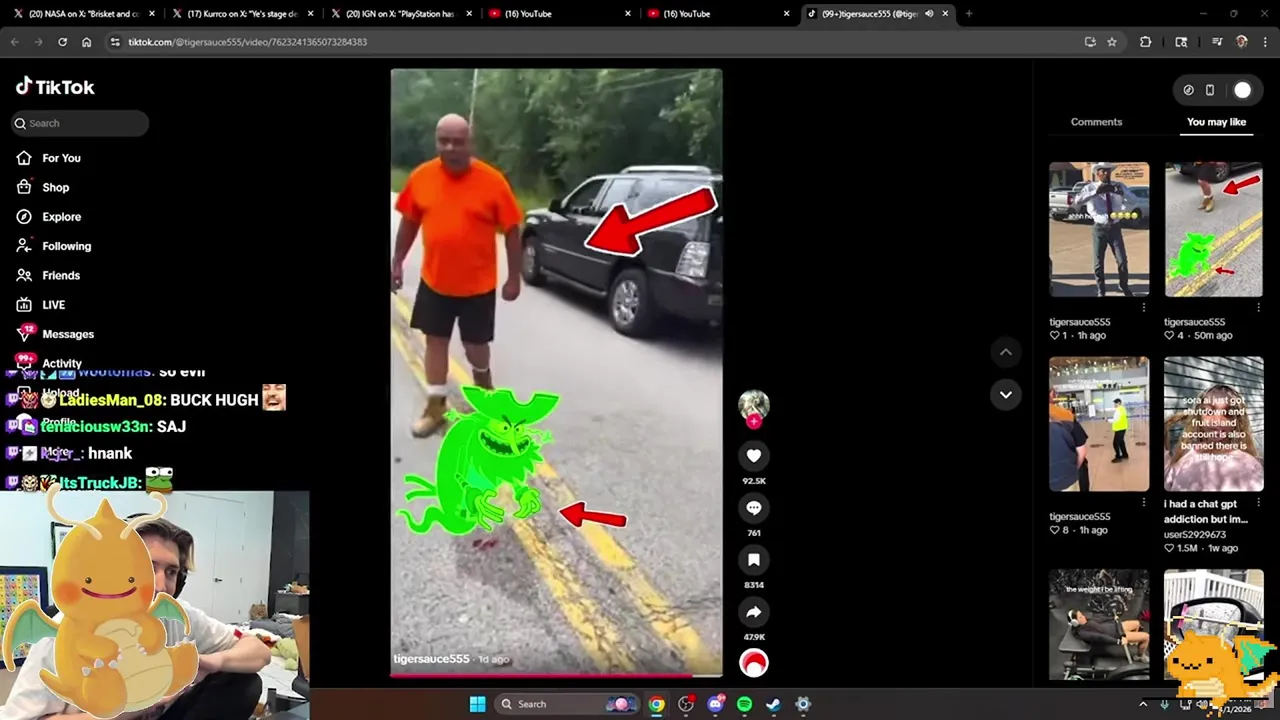Open the For You feed in the sidebar

pyautogui.click(x=61, y=158)
